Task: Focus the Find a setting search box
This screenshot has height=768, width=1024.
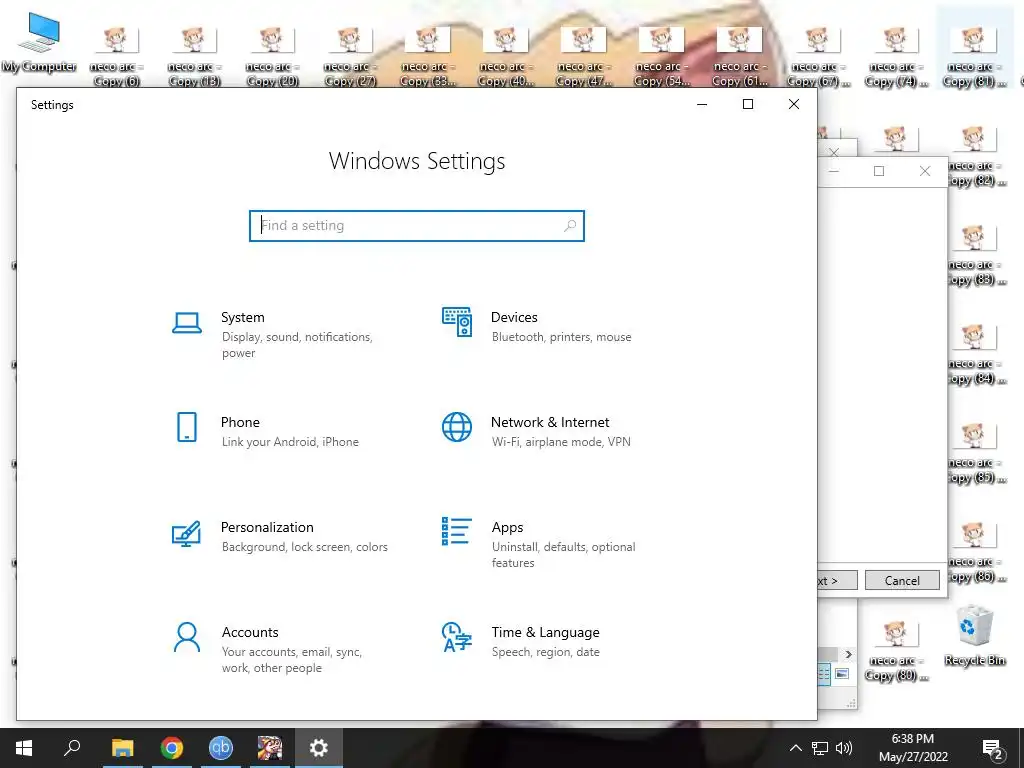Action: [x=417, y=225]
